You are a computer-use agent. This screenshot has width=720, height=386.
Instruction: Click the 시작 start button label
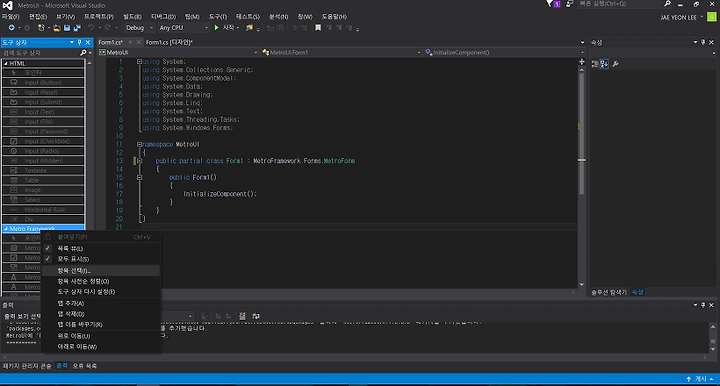click(x=229, y=28)
